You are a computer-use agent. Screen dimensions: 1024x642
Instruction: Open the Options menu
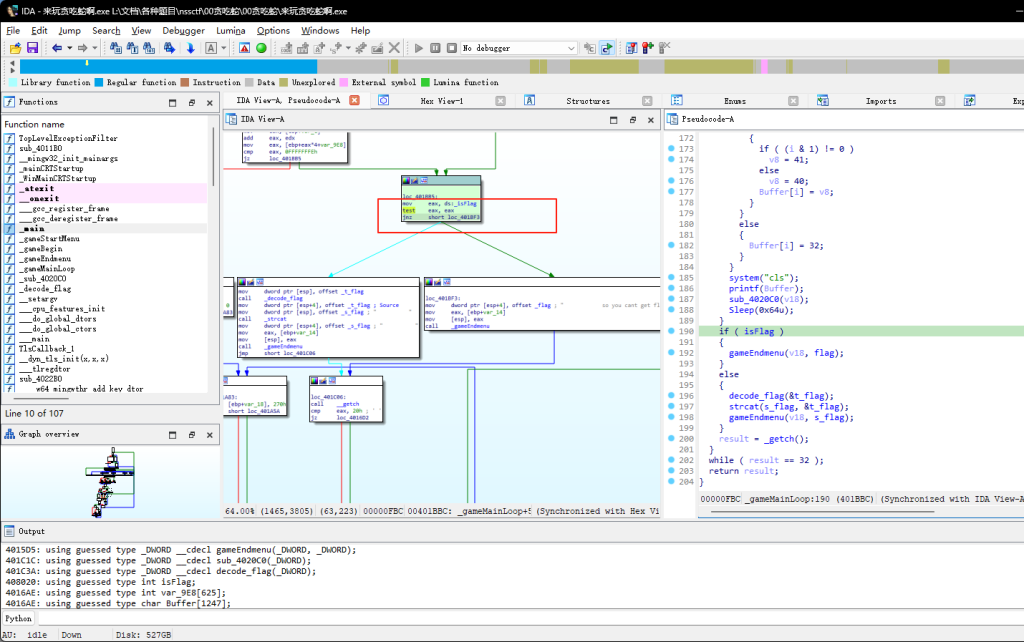(x=273, y=31)
